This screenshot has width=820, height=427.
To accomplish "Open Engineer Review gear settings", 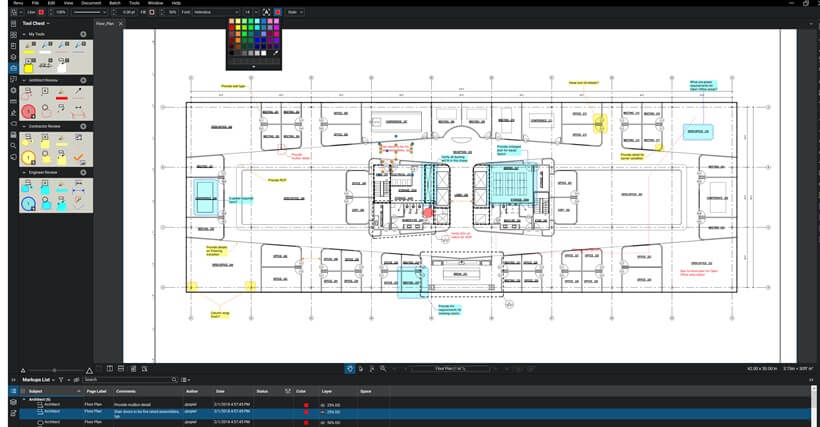I will 83,172.
